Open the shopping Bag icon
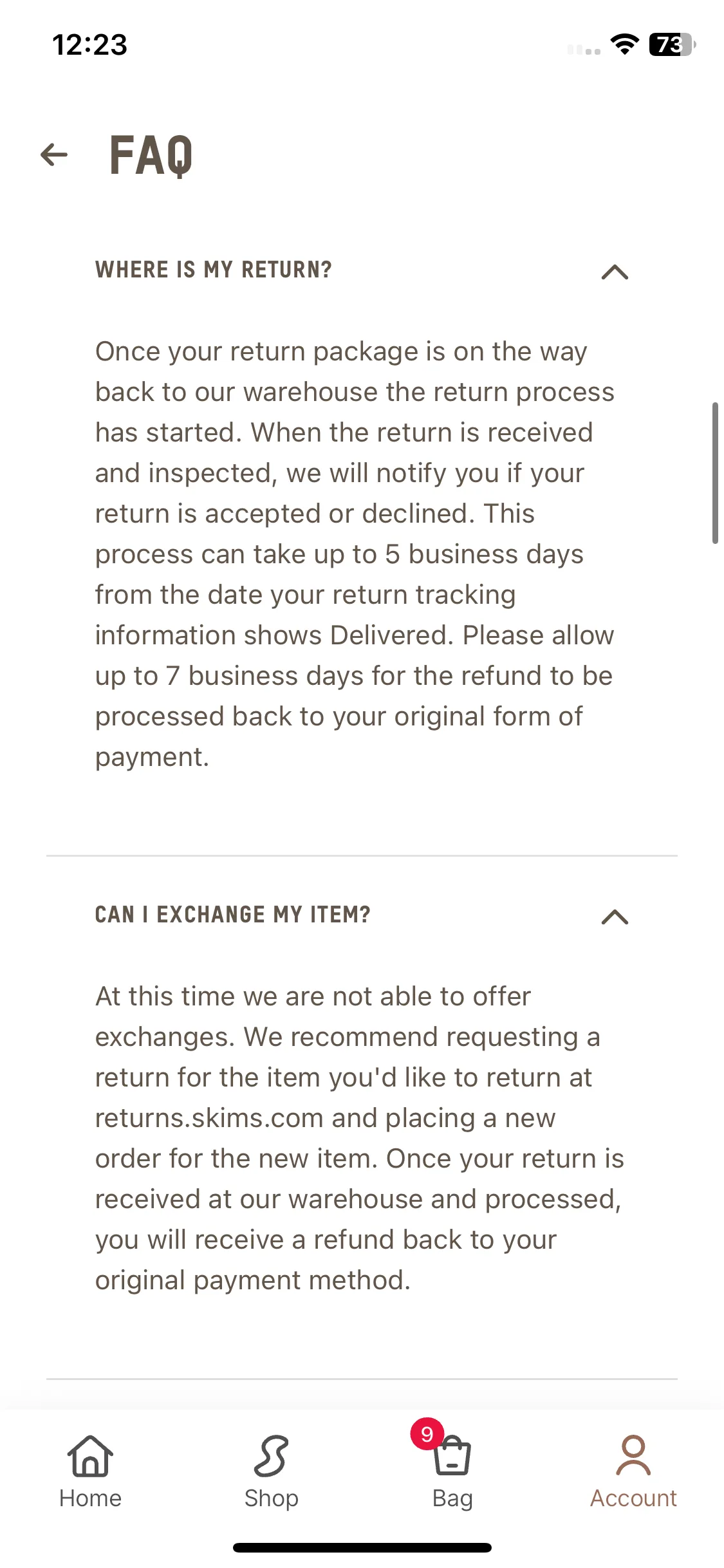724x1568 pixels. click(452, 1456)
